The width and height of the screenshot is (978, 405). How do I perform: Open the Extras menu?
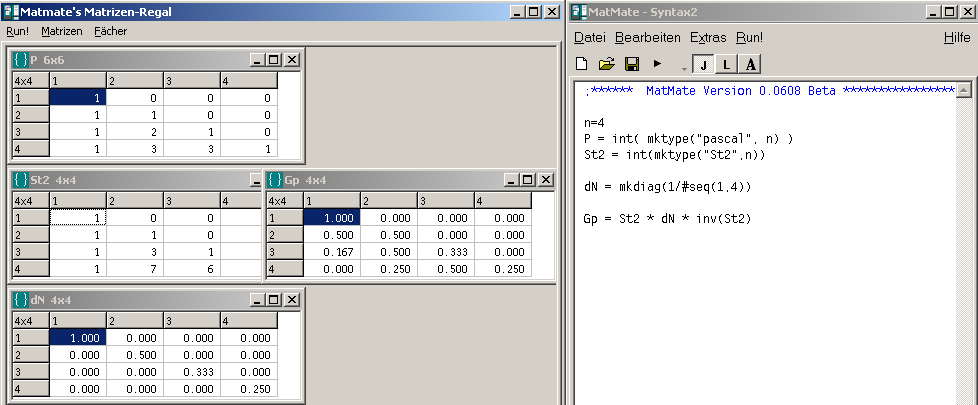pos(708,37)
